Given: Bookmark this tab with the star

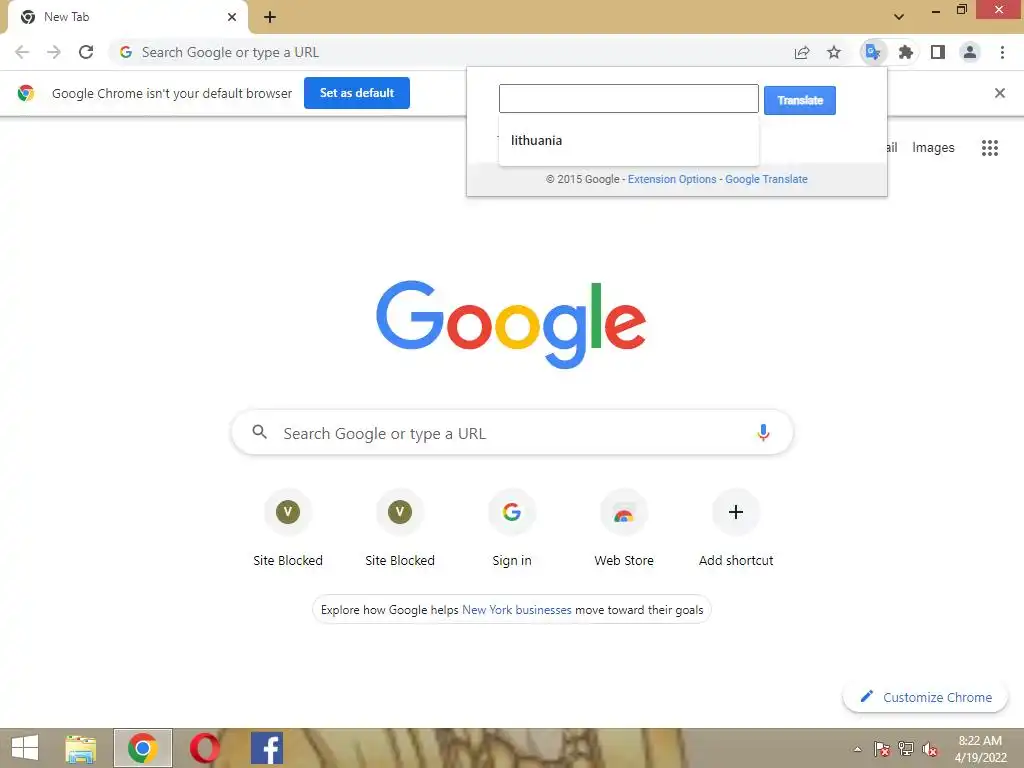Looking at the screenshot, I should (834, 52).
